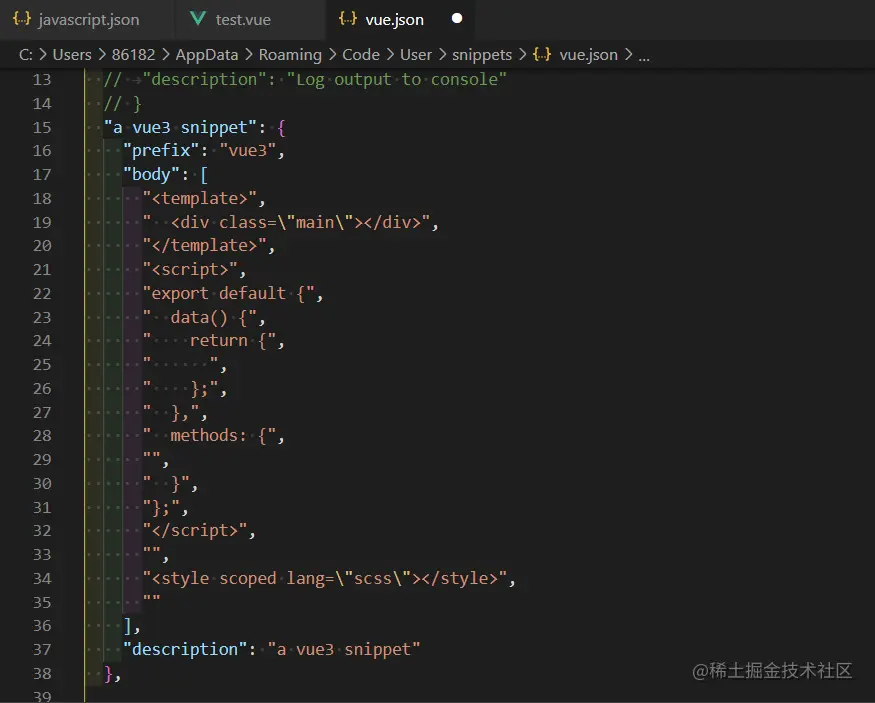Open the 86182 breadcrumb segment
The width and height of the screenshot is (875, 703).
click(x=133, y=55)
